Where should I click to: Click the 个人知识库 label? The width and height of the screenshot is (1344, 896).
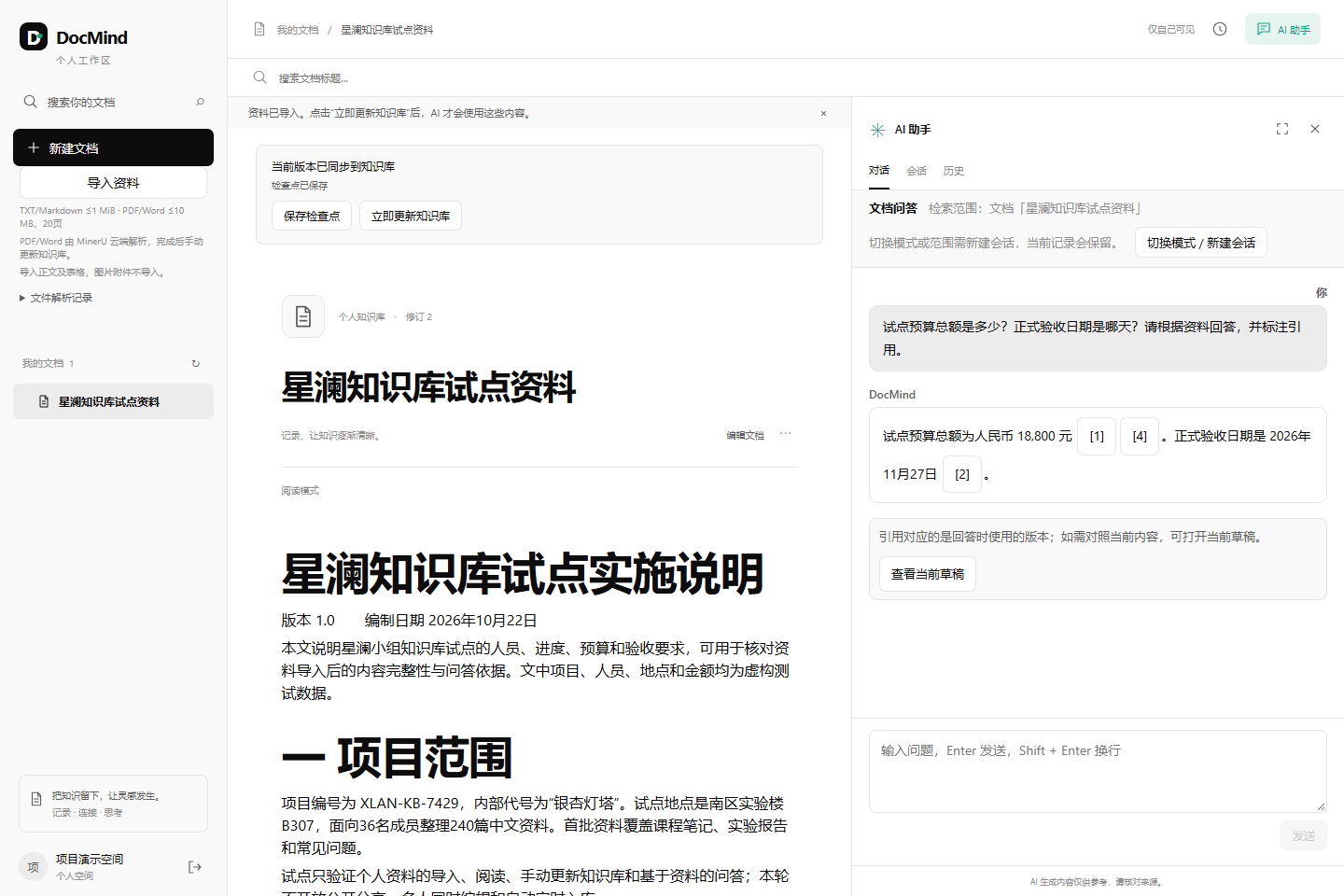coord(362,317)
